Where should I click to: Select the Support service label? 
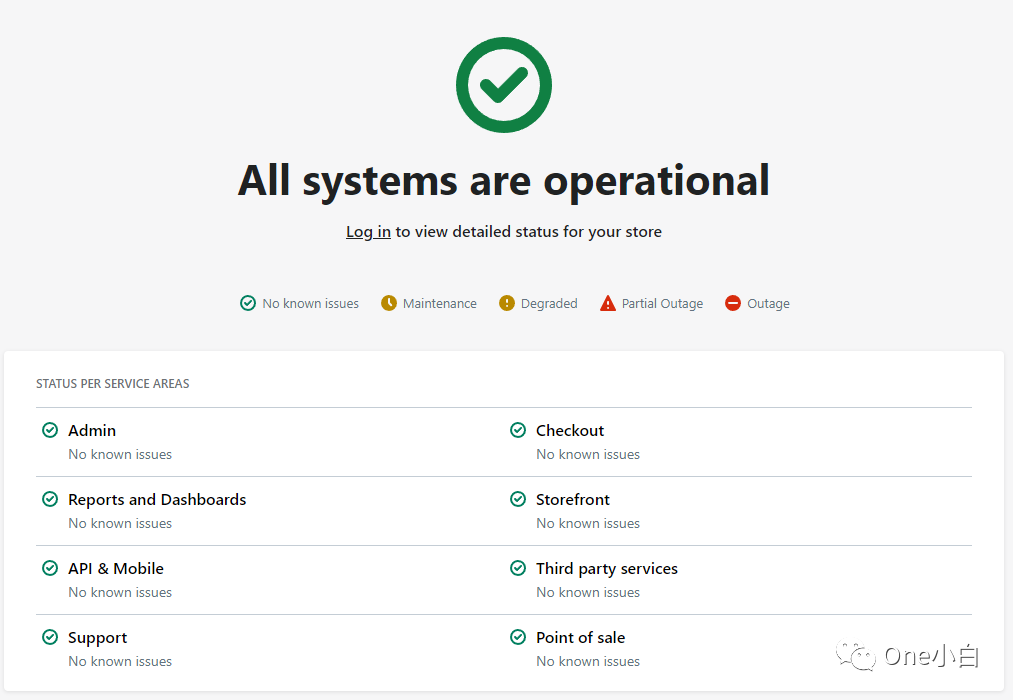tap(97, 637)
